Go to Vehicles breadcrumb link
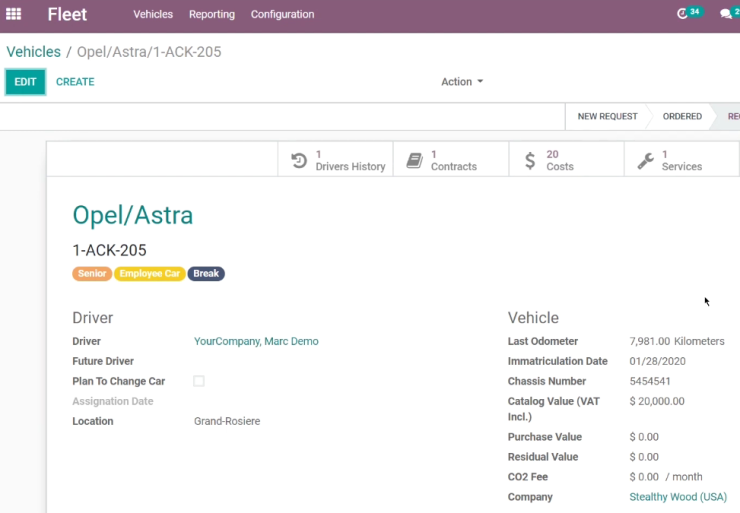This screenshot has width=740, height=513. point(34,51)
